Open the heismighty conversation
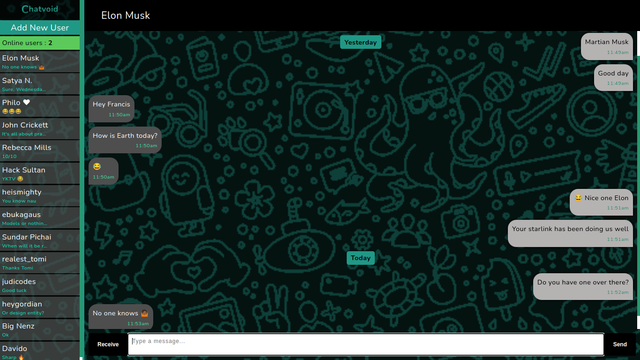Viewport: 640px width, 360px height. click(40, 196)
